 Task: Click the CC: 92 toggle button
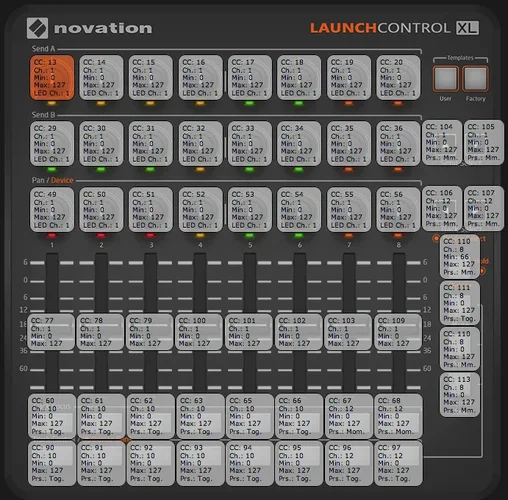point(150,463)
